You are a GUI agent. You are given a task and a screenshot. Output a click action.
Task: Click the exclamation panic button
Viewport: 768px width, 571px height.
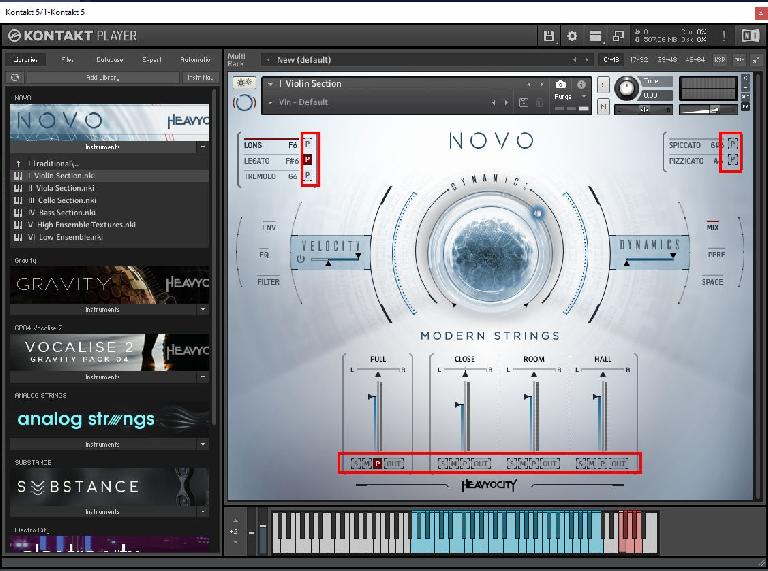click(x=723, y=35)
